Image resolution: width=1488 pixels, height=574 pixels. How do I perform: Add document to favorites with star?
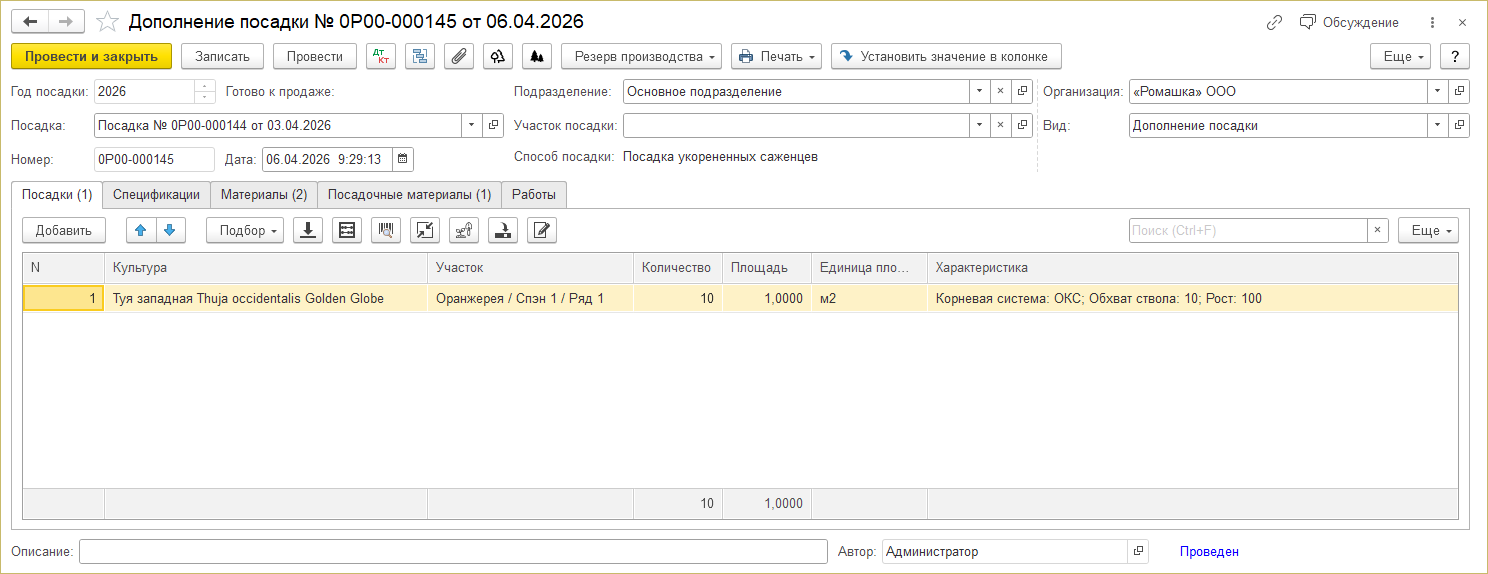click(x=107, y=22)
